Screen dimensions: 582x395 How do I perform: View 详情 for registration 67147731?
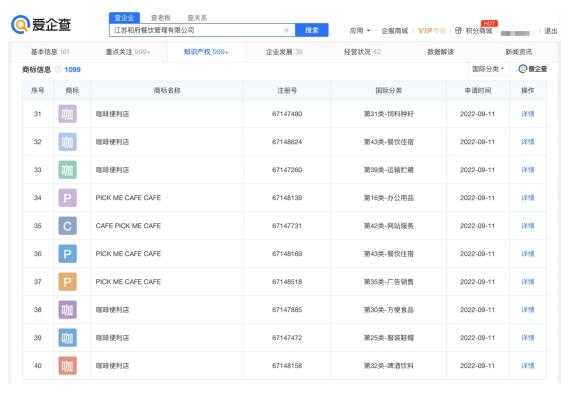click(x=527, y=226)
